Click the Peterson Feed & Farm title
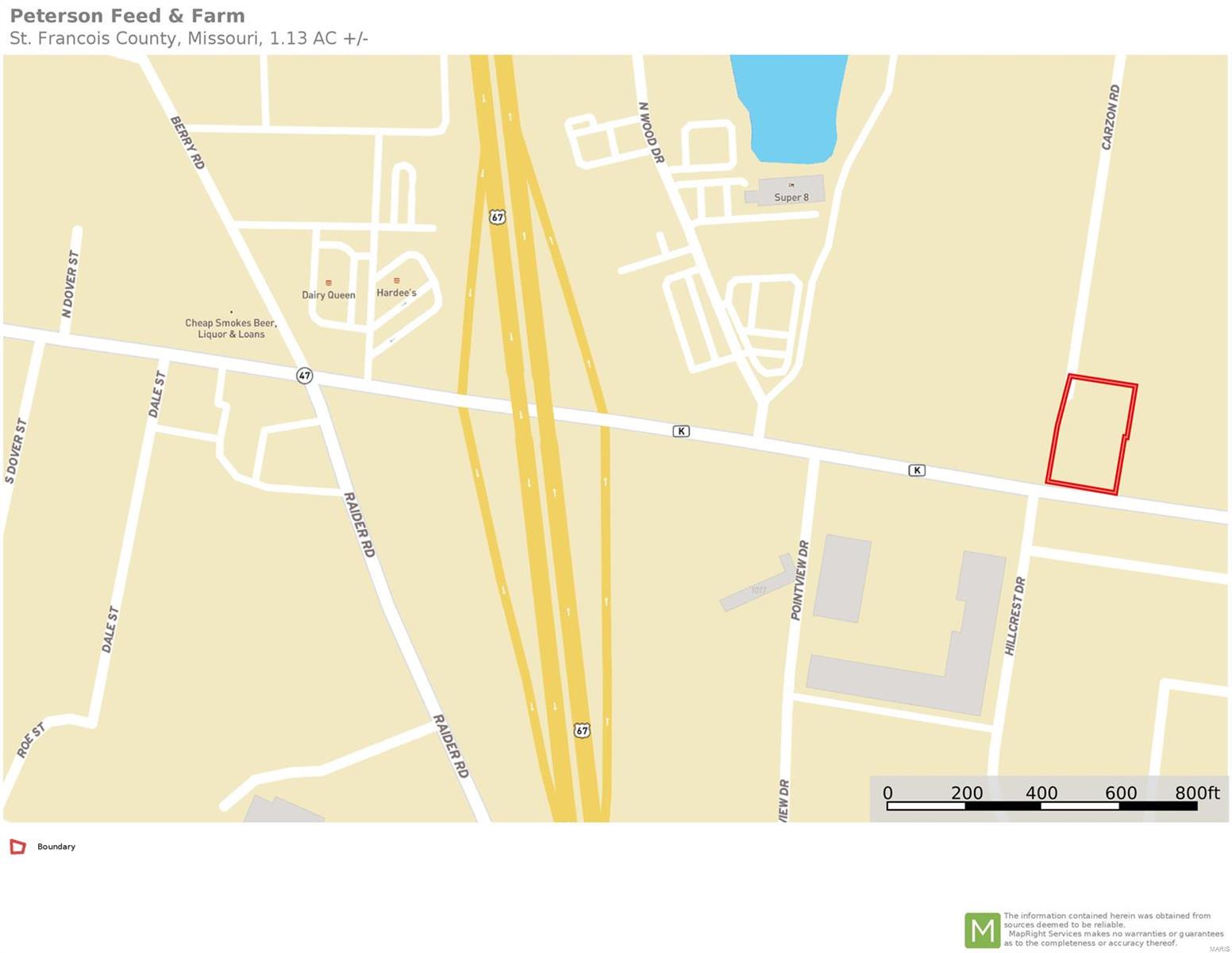Screen dimensions: 1232x953 click(127, 16)
